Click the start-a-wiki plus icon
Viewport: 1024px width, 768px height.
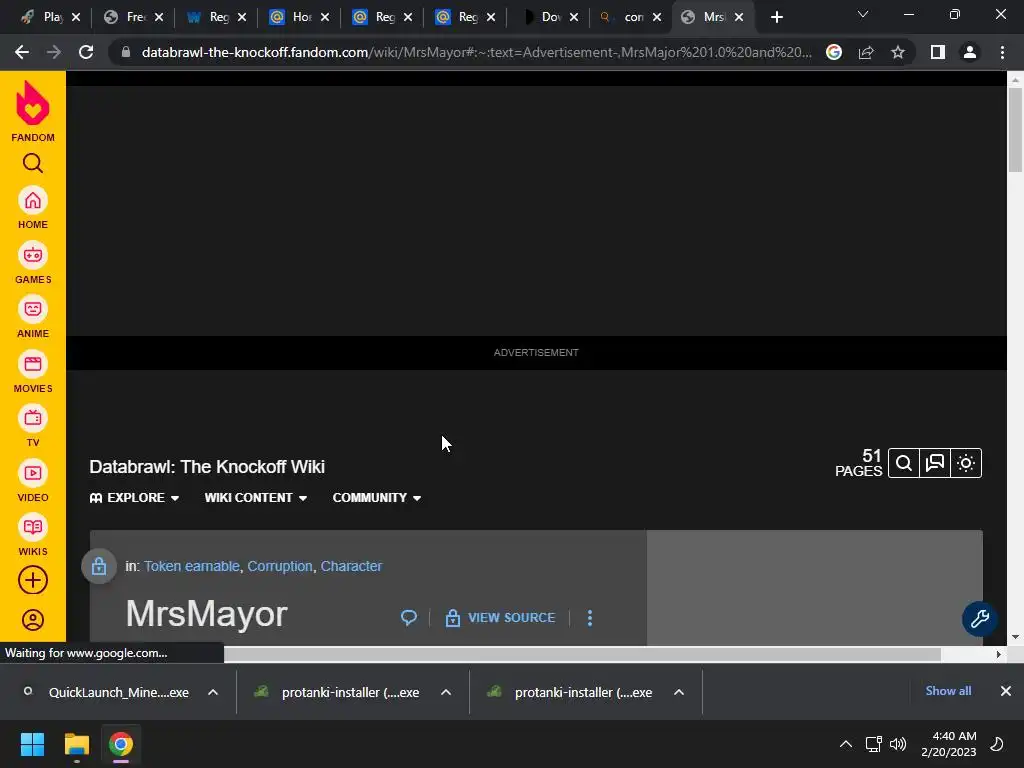(33, 580)
